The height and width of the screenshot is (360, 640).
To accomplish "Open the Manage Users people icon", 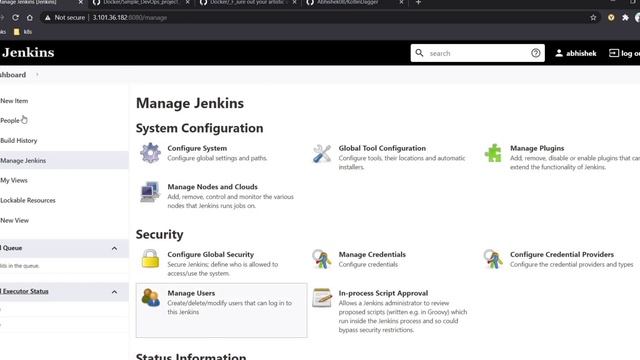I will (x=150, y=297).
